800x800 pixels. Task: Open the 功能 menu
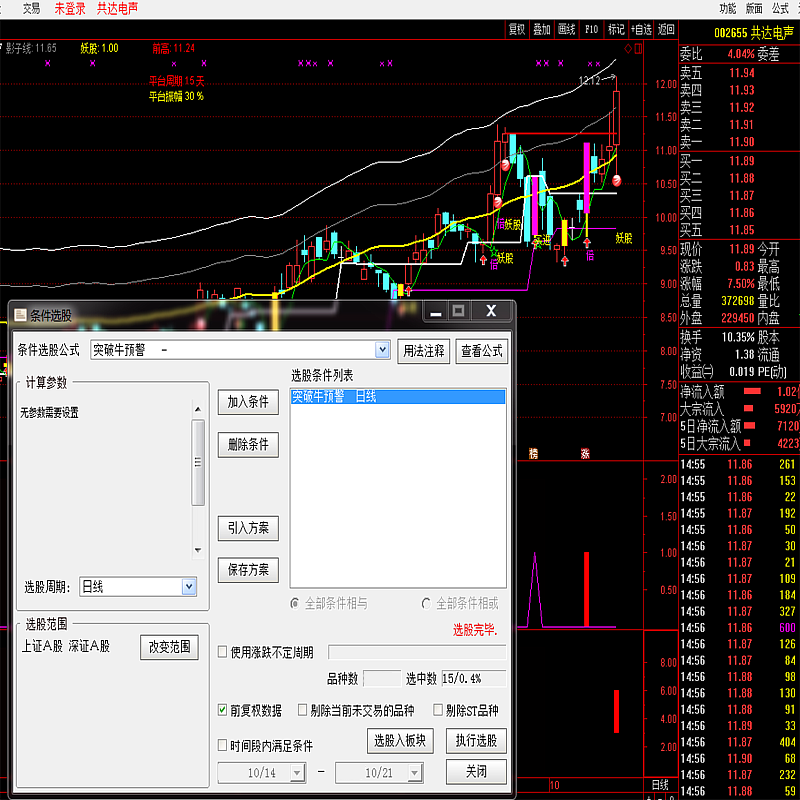[x=727, y=8]
